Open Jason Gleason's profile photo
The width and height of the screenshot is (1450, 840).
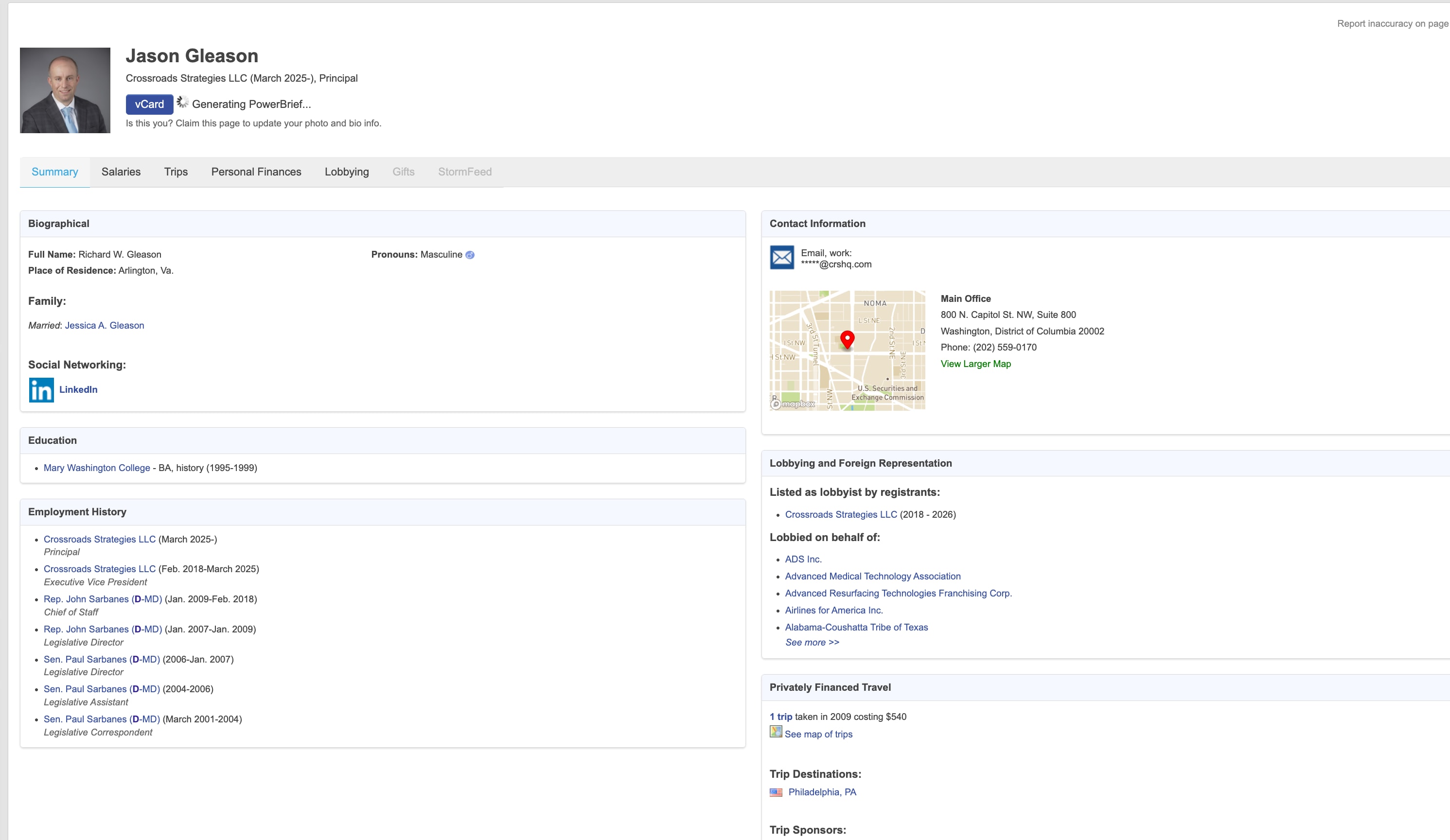(x=65, y=90)
